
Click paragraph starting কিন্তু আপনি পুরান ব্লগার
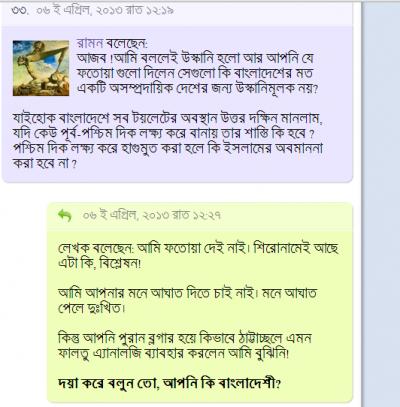point(185,346)
